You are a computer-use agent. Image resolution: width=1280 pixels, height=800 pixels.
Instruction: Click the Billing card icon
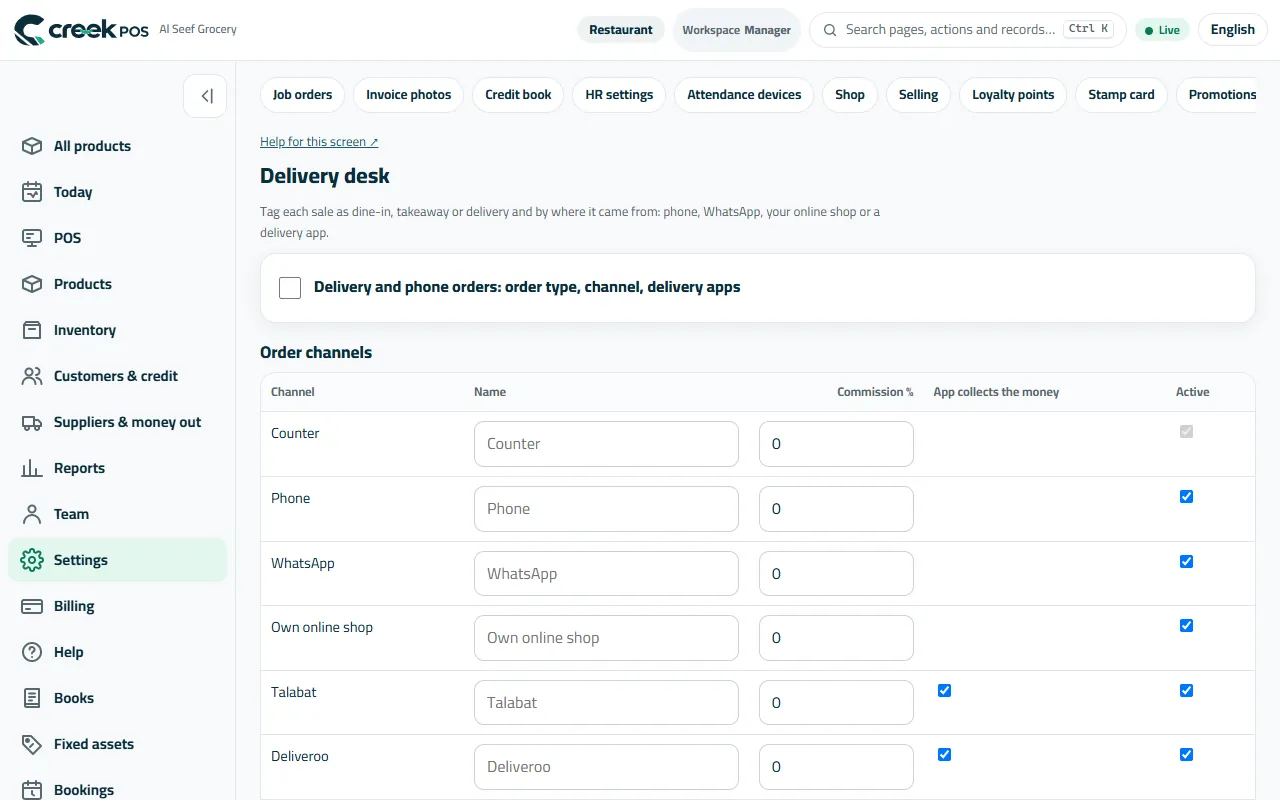click(x=32, y=606)
